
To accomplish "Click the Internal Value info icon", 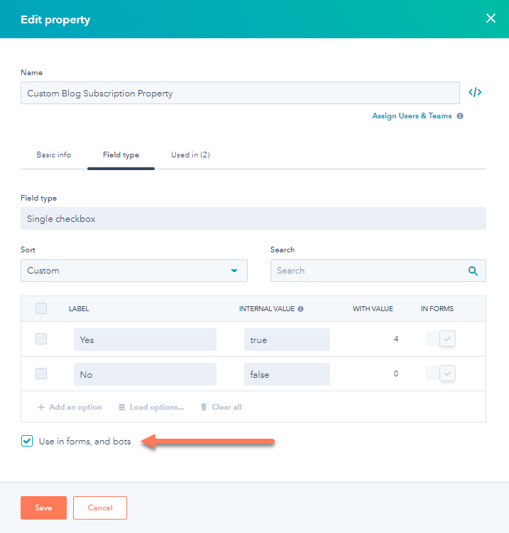I will pyautogui.click(x=301, y=309).
